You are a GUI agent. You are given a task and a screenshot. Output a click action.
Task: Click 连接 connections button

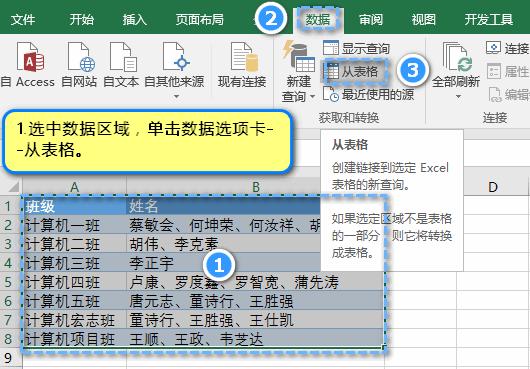coord(507,48)
